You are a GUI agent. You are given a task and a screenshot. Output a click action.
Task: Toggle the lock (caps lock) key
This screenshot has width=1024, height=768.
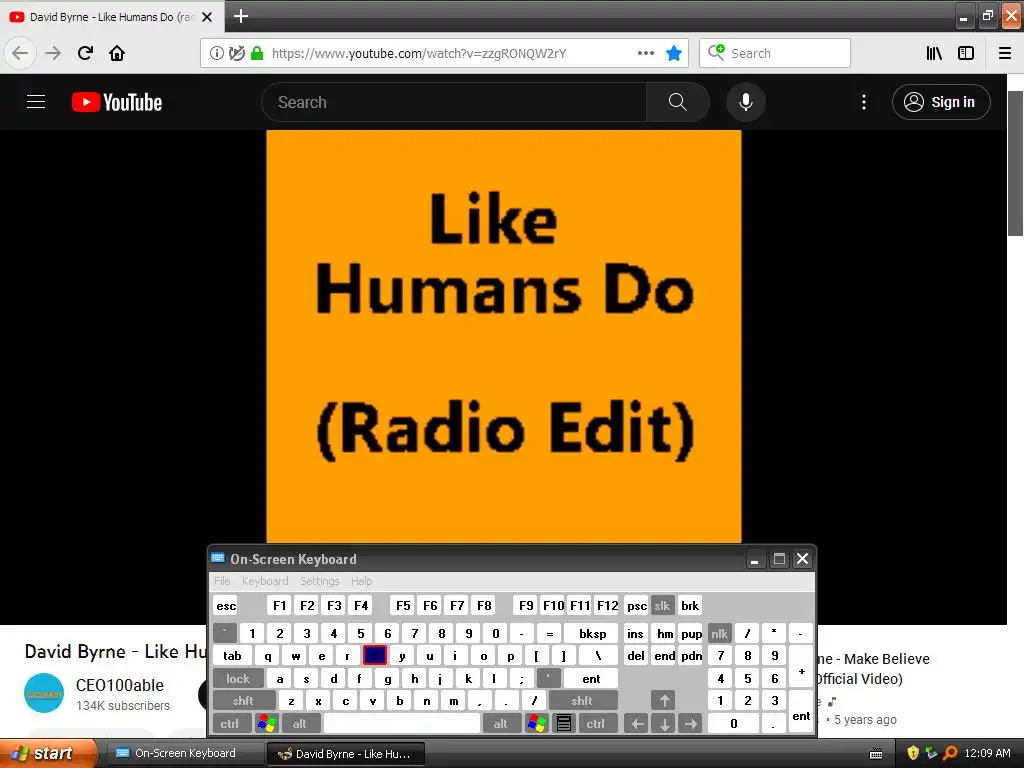(238, 679)
